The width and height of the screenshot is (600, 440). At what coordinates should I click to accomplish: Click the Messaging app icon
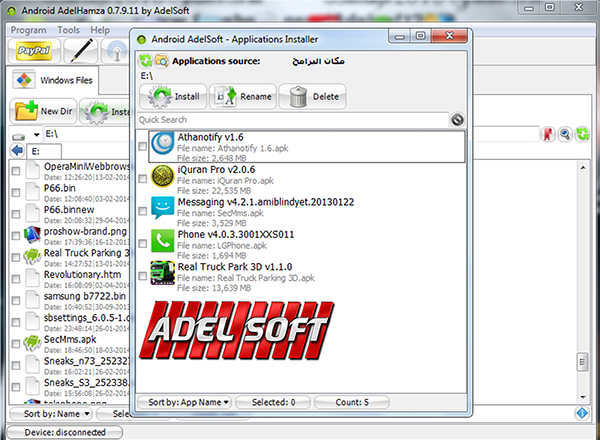pos(163,208)
